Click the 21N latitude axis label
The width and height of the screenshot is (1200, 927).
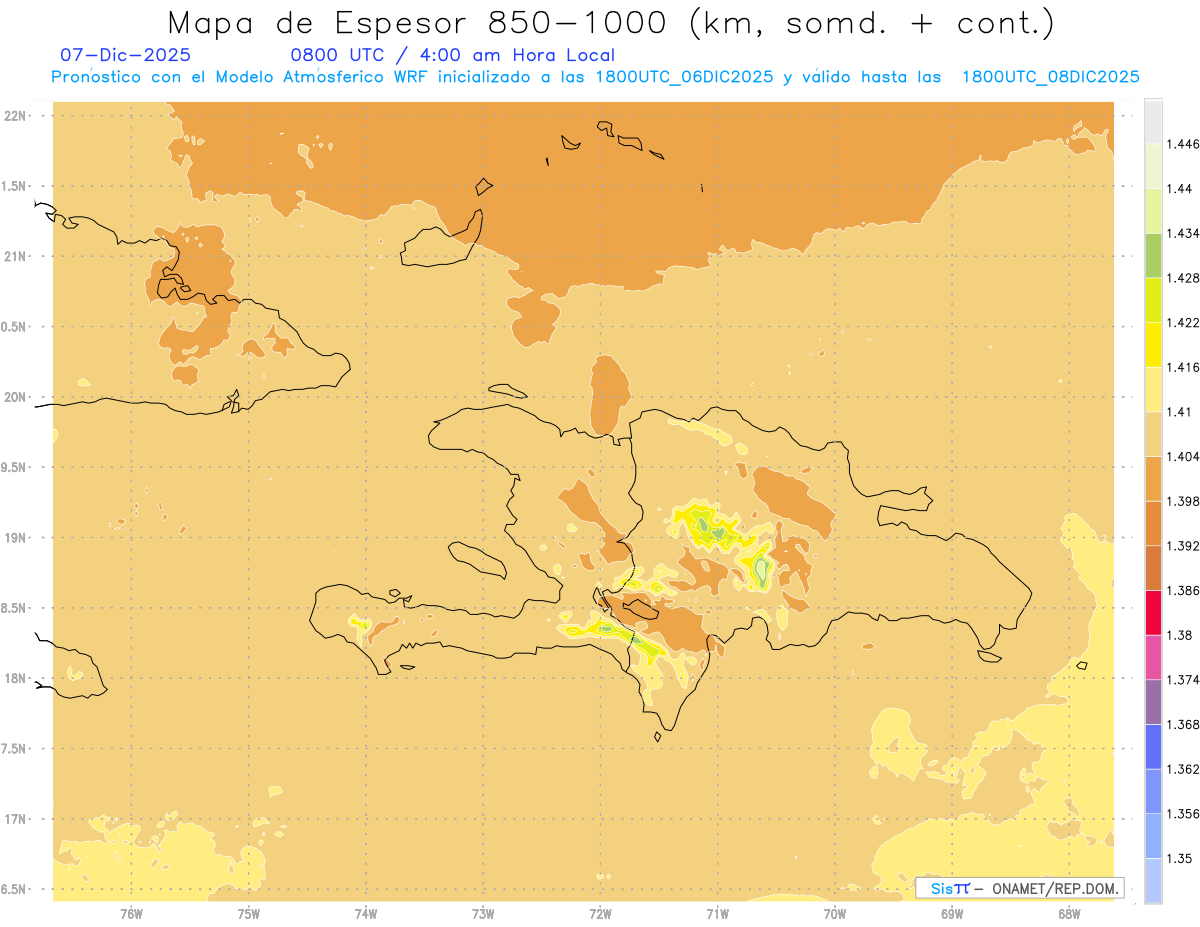click(x=17, y=256)
